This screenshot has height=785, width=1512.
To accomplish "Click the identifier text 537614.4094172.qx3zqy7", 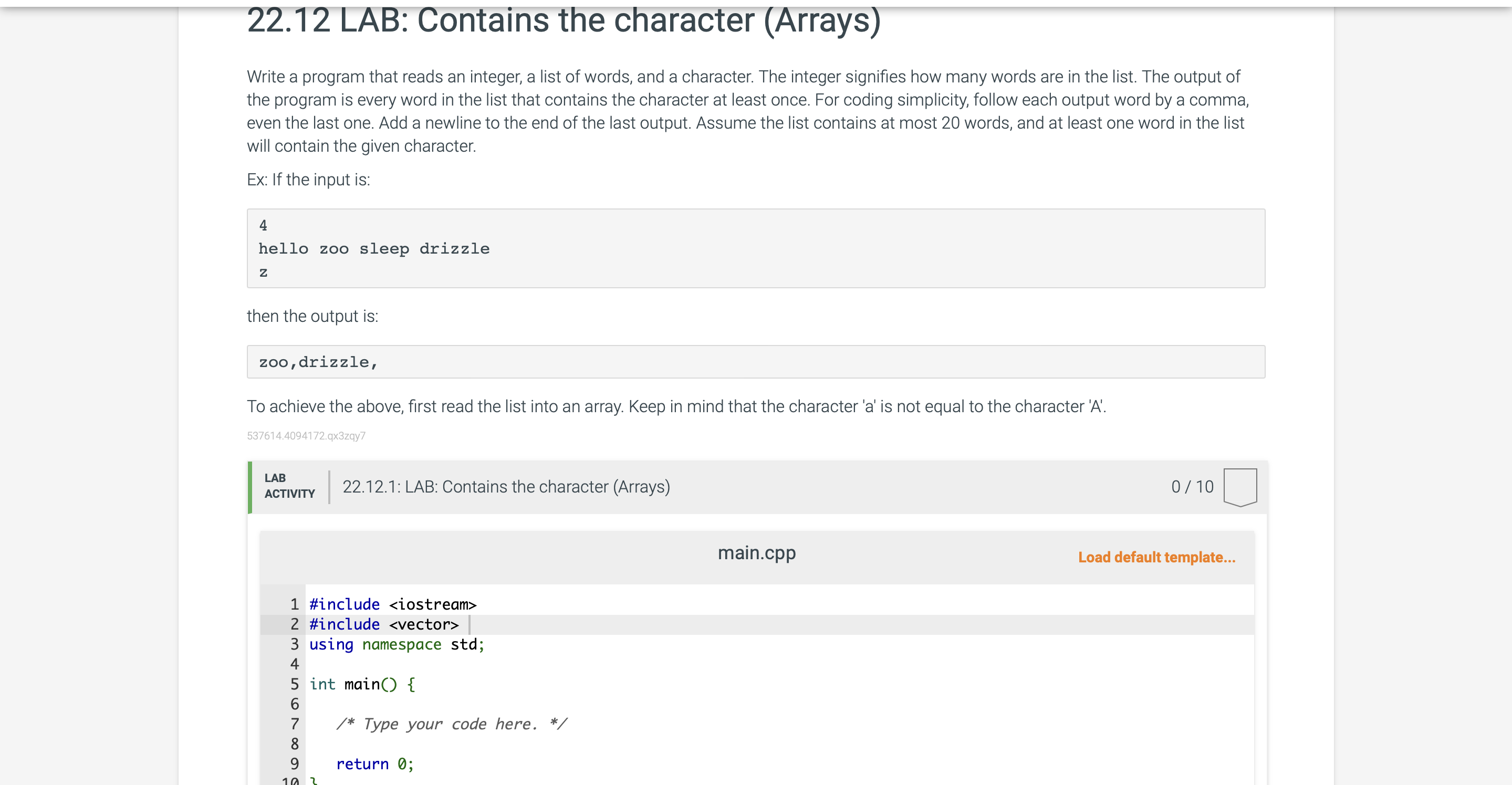I will (x=306, y=435).
